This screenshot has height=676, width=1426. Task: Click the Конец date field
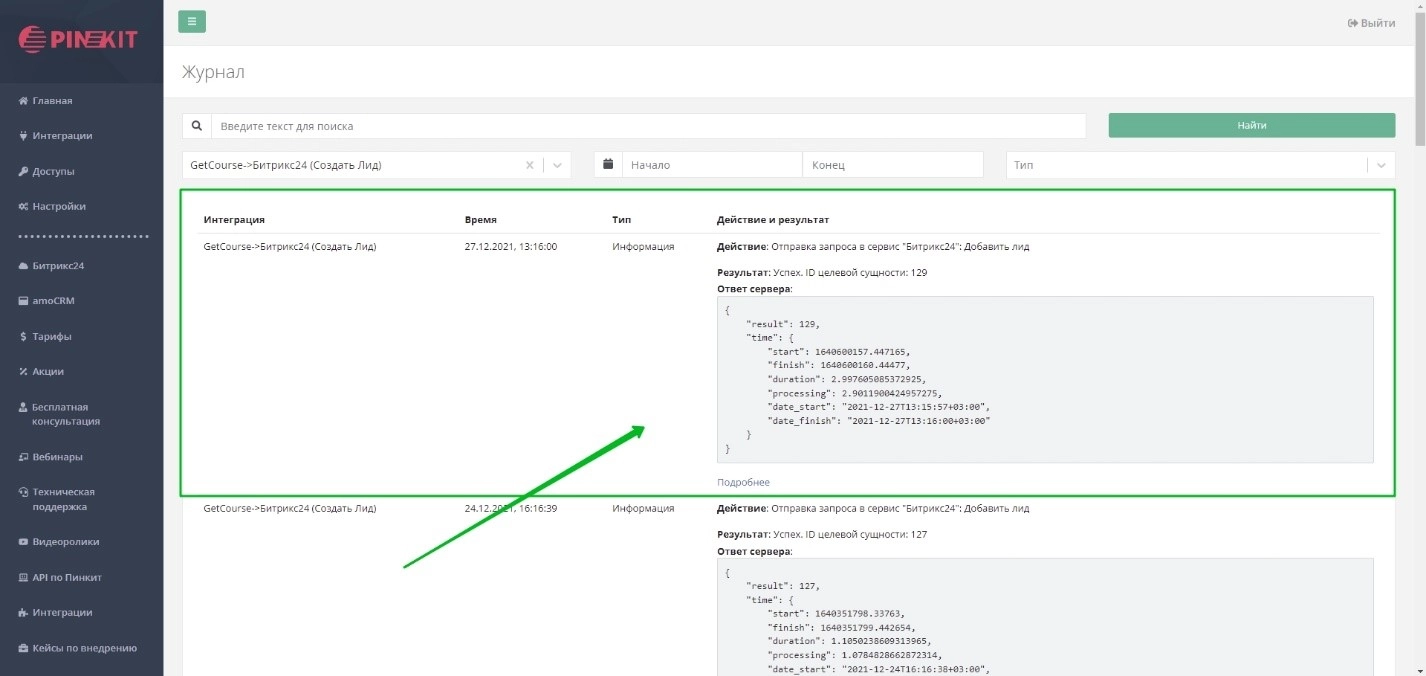pyautogui.click(x=893, y=165)
